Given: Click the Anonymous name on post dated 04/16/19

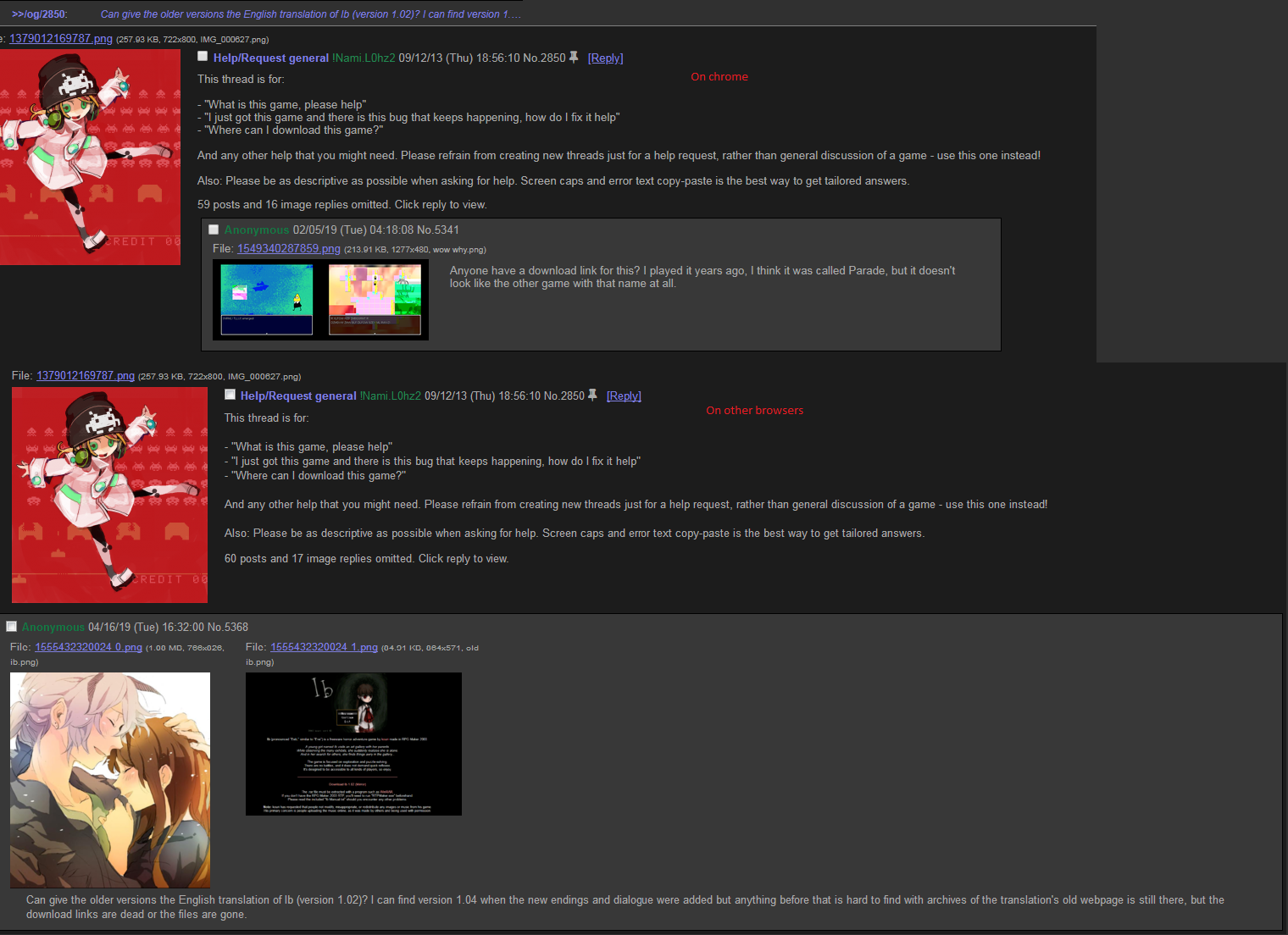Looking at the screenshot, I should pyautogui.click(x=53, y=628).
